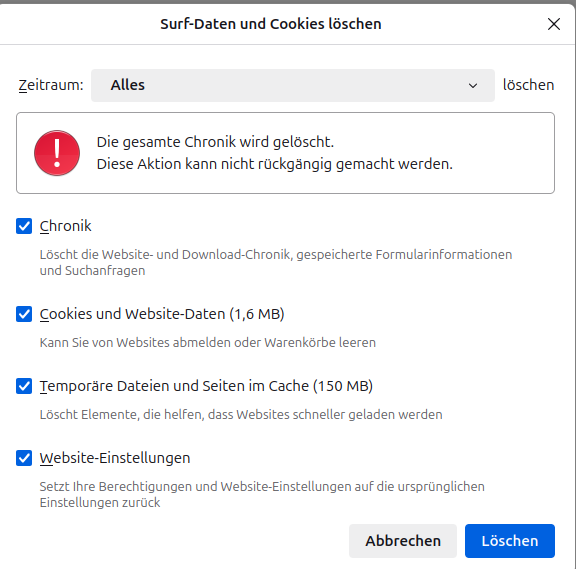Cancel with the Abbrechen button
The image size is (576, 569).
coord(403,541)
